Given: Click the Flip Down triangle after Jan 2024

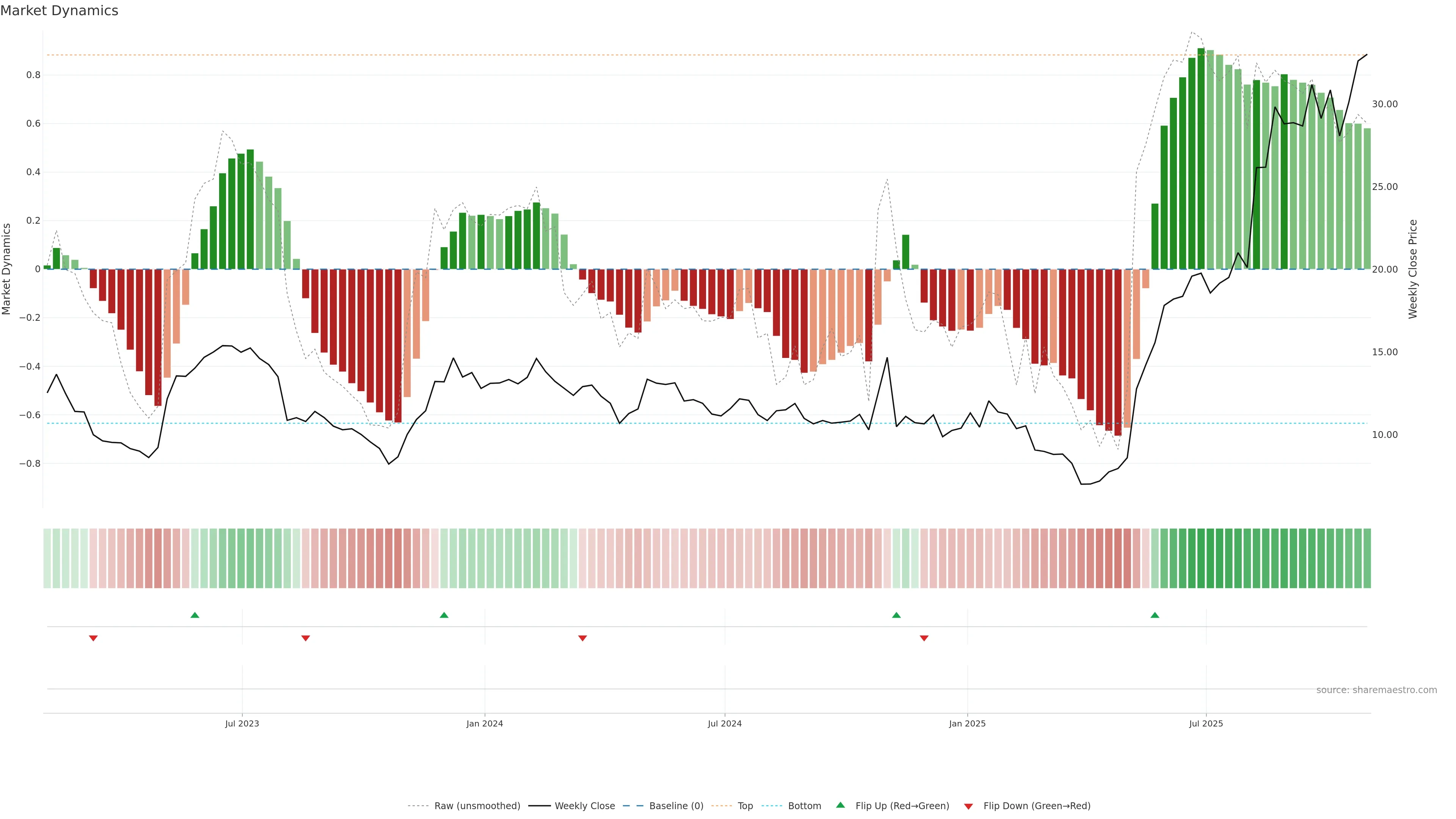Looking at the screenshot, I should pyautogui.click(x=583, y=638).
